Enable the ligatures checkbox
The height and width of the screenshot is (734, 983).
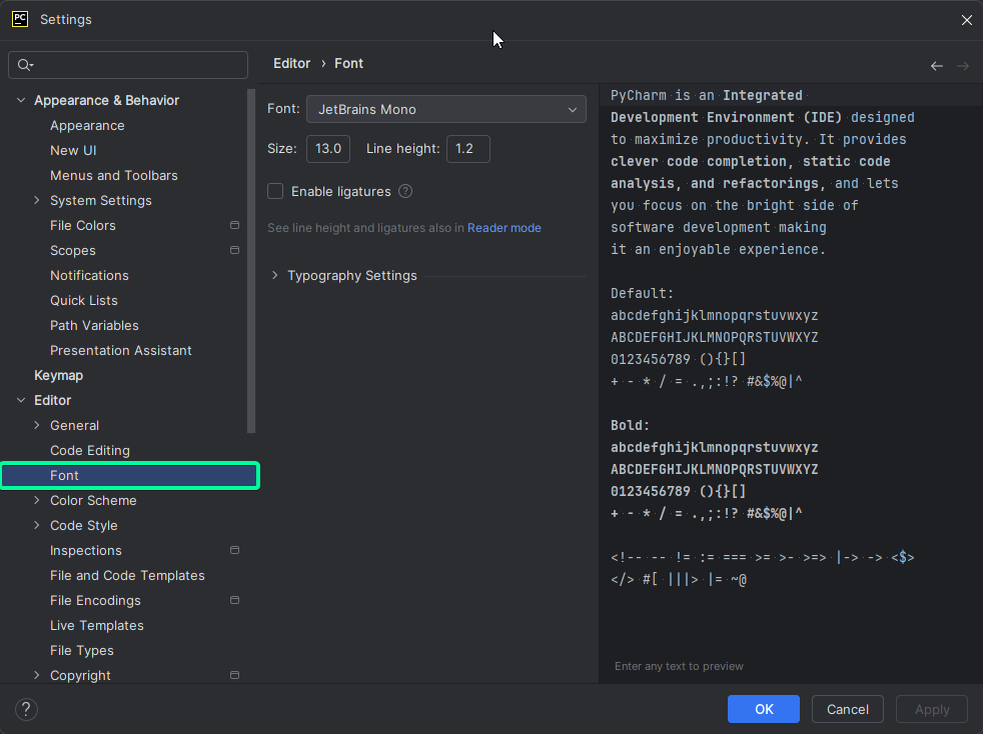(275, 191)
